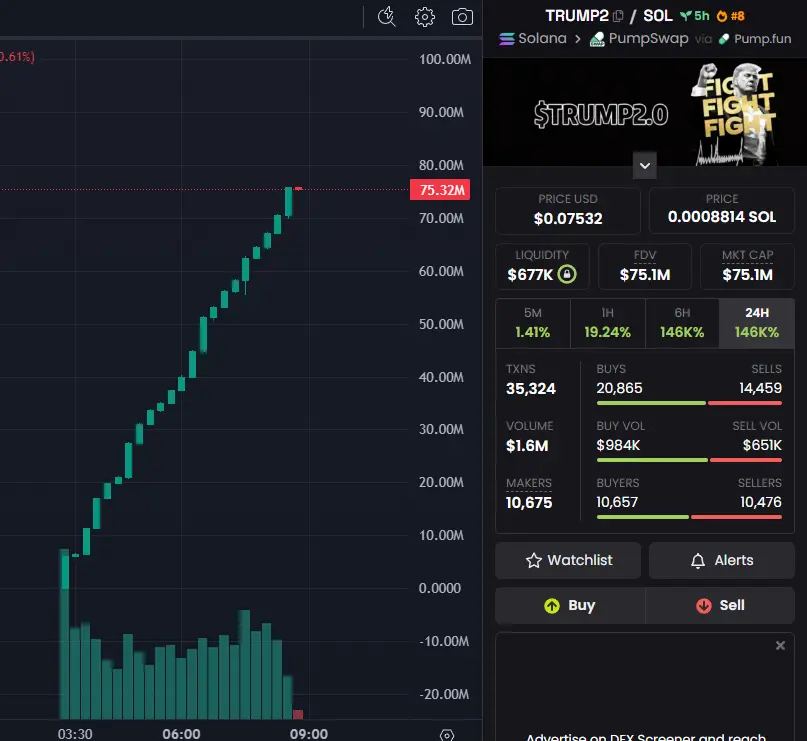The height and width of the screenshot is (741, 807).
Task: Click the chart time axis settings icon
Action: (x=447, y=735)
